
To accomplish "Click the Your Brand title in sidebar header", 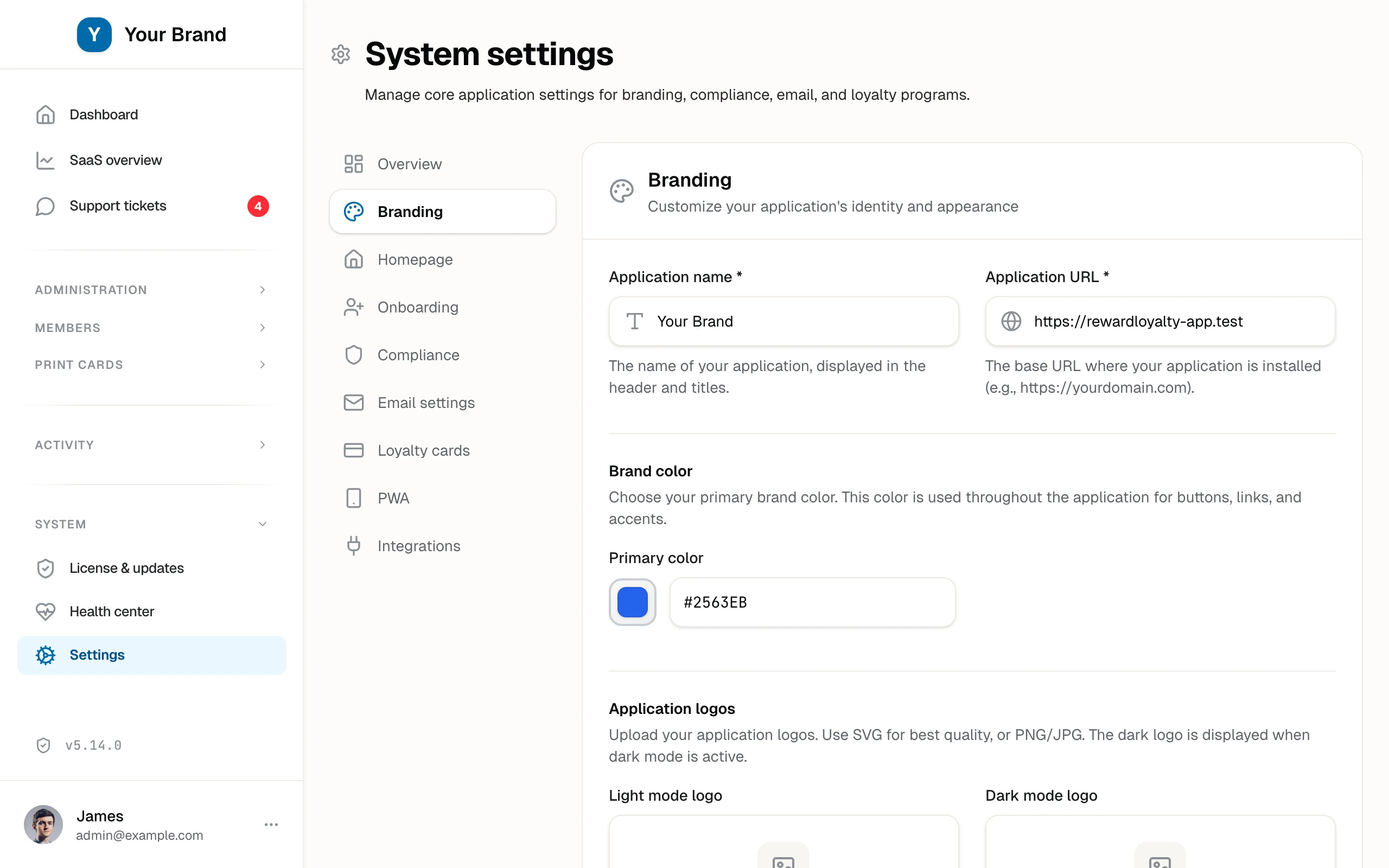I will coord(176,34).
